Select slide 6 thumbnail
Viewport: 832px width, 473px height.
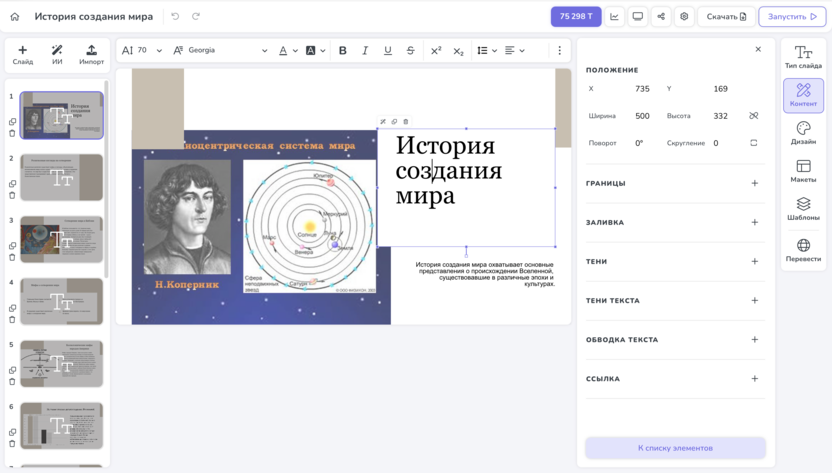[x=62, y=426]
